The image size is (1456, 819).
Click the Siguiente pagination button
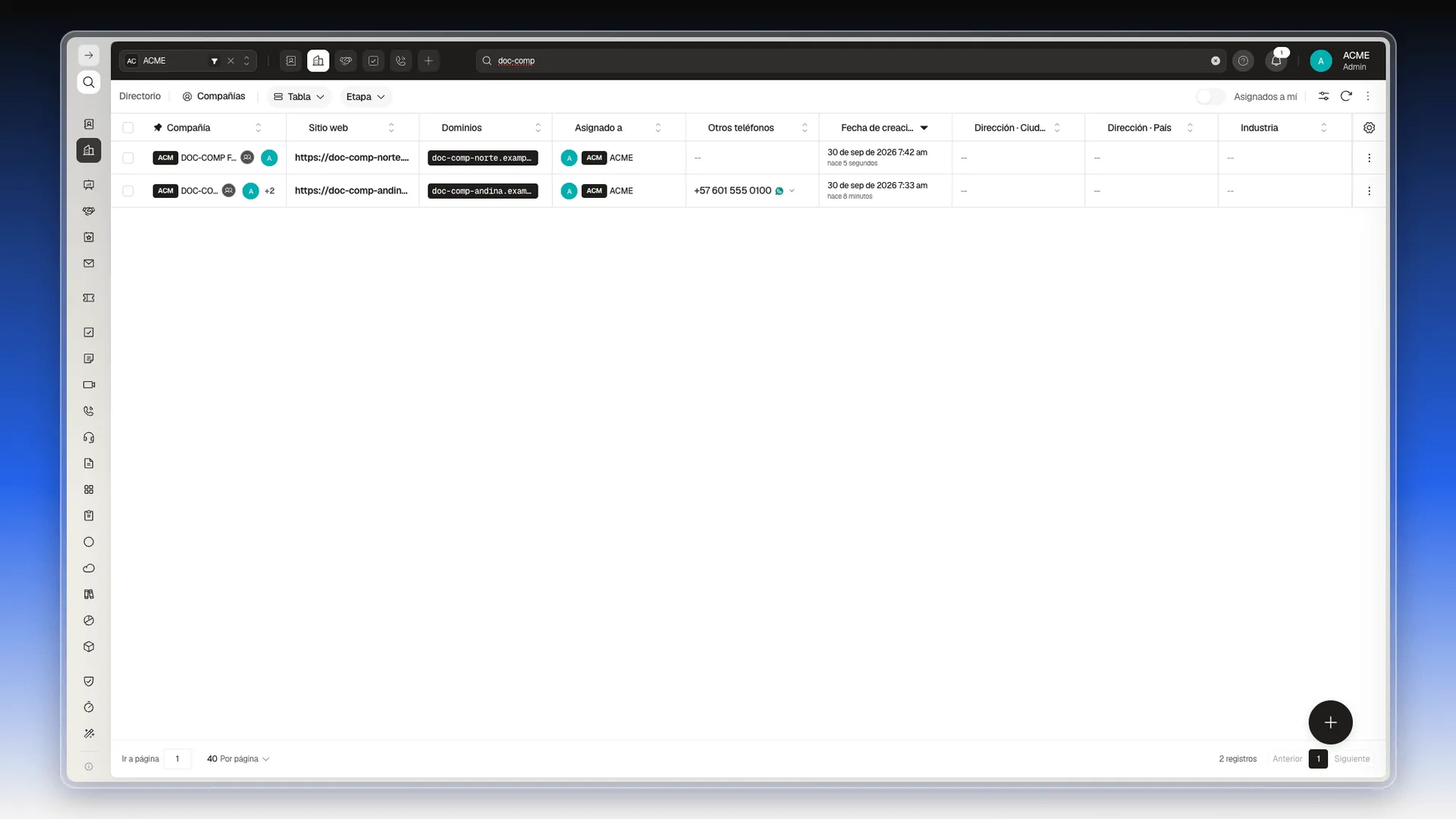coord(1352,758)
